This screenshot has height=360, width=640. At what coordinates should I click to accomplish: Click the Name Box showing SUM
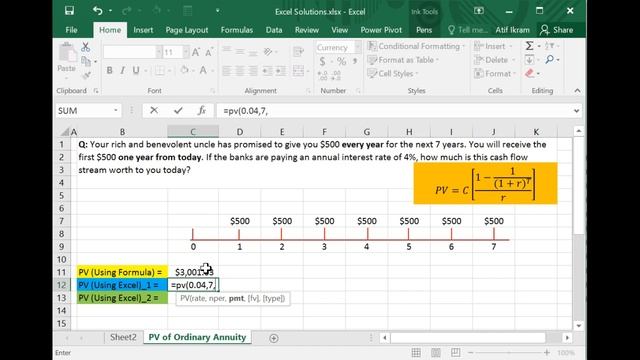tap(88, 111)
